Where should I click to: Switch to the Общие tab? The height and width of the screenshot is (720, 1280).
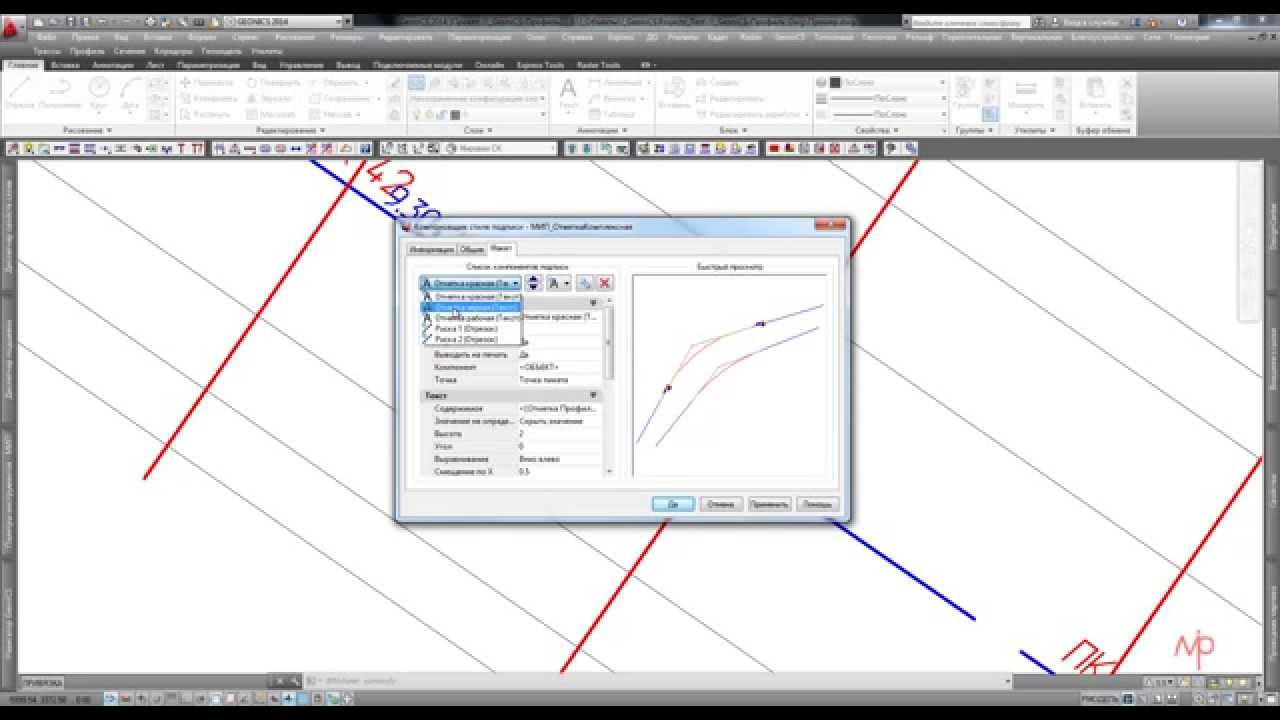(472, 249)
